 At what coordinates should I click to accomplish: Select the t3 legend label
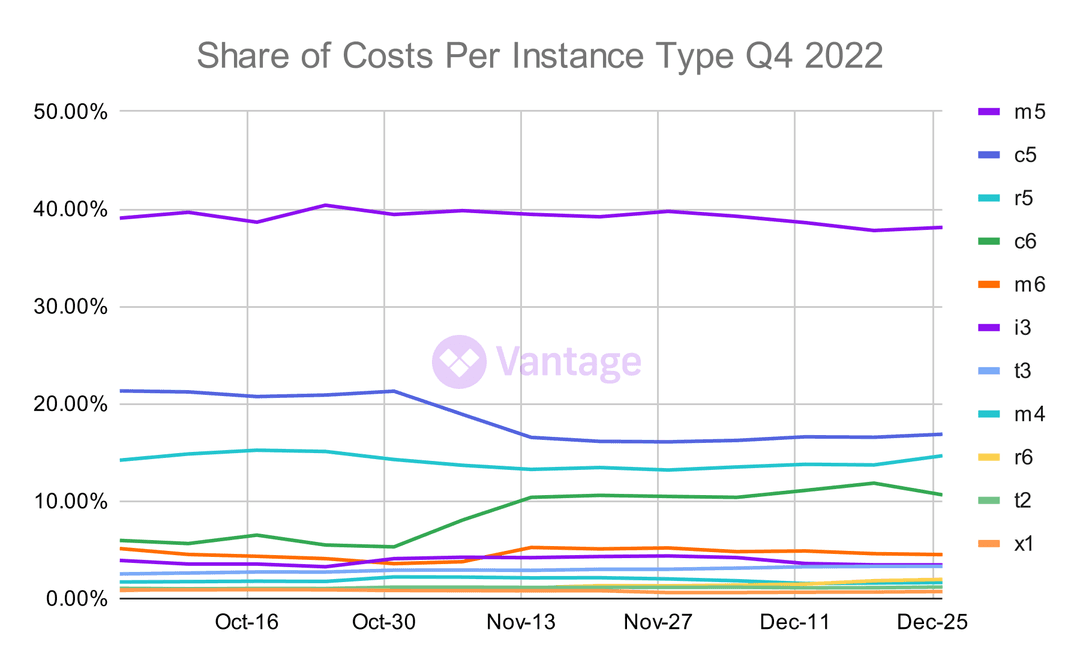(1024, 371)
